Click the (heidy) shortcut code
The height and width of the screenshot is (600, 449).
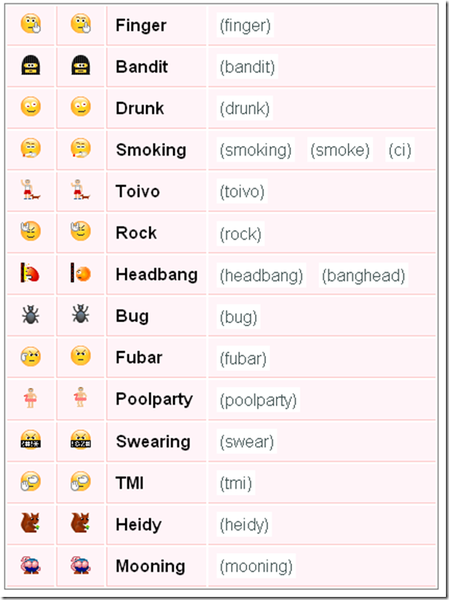pos(244,525)
